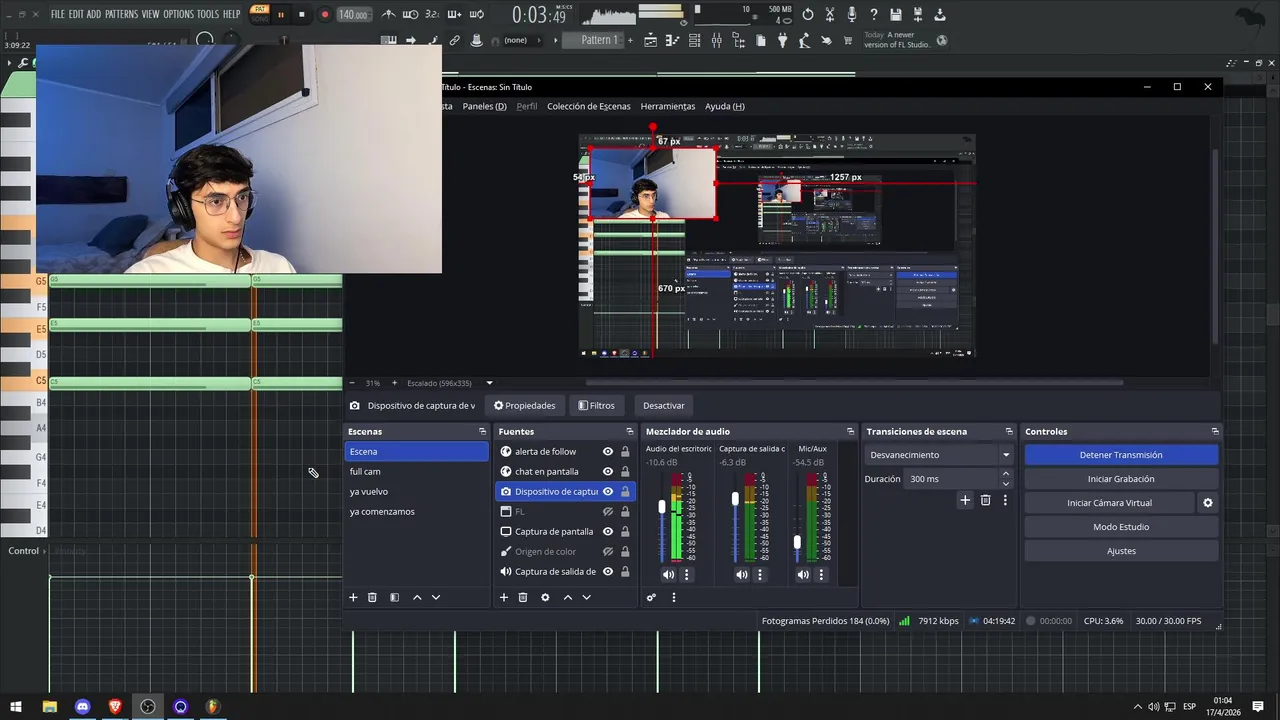Click the FL Studio record button

coord(324,14)
